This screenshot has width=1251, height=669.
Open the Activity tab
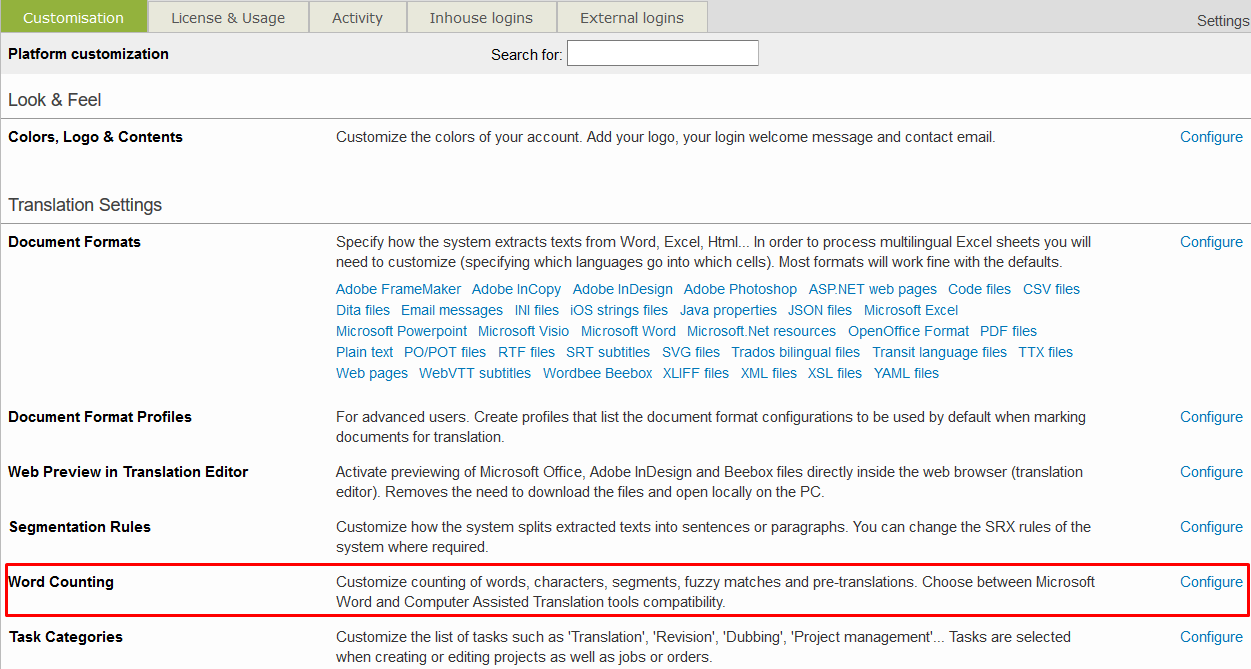pyautogui.click(x=357, y=17)
